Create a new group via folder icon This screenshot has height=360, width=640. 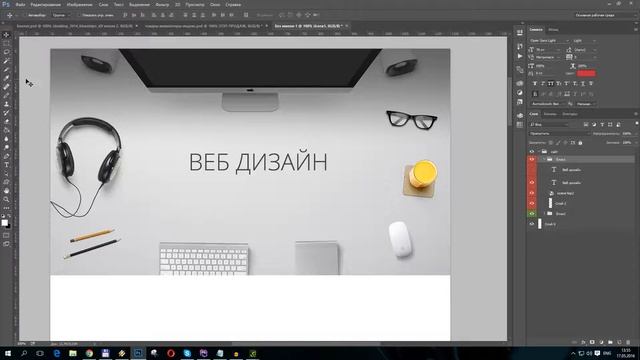point(610,342)
